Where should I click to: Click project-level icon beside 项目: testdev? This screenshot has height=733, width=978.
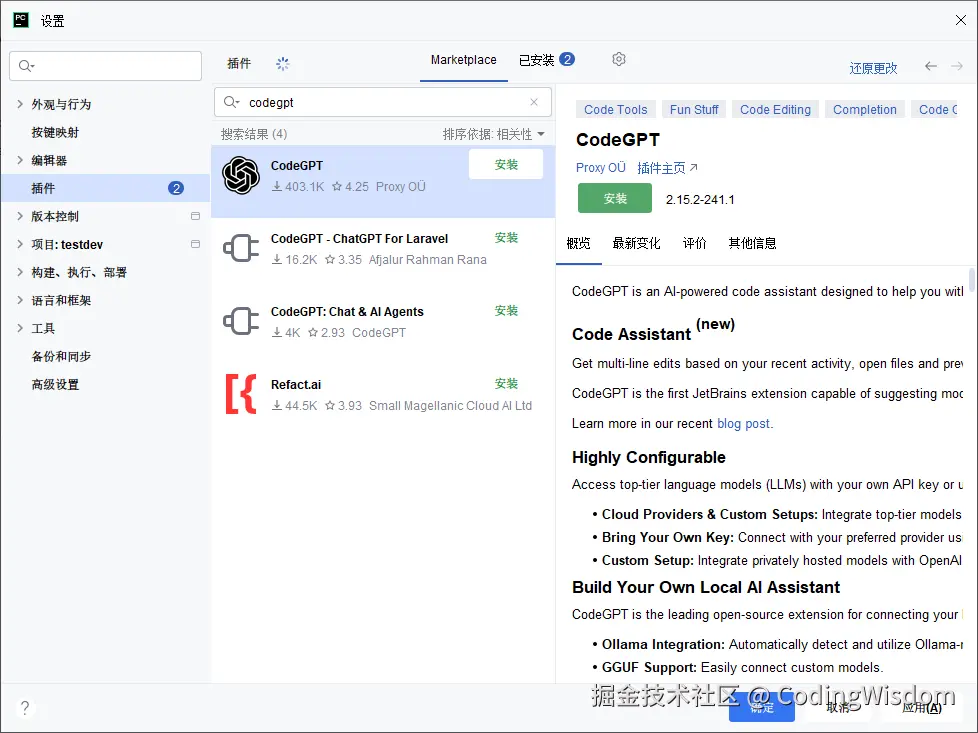tap(195, 244)
